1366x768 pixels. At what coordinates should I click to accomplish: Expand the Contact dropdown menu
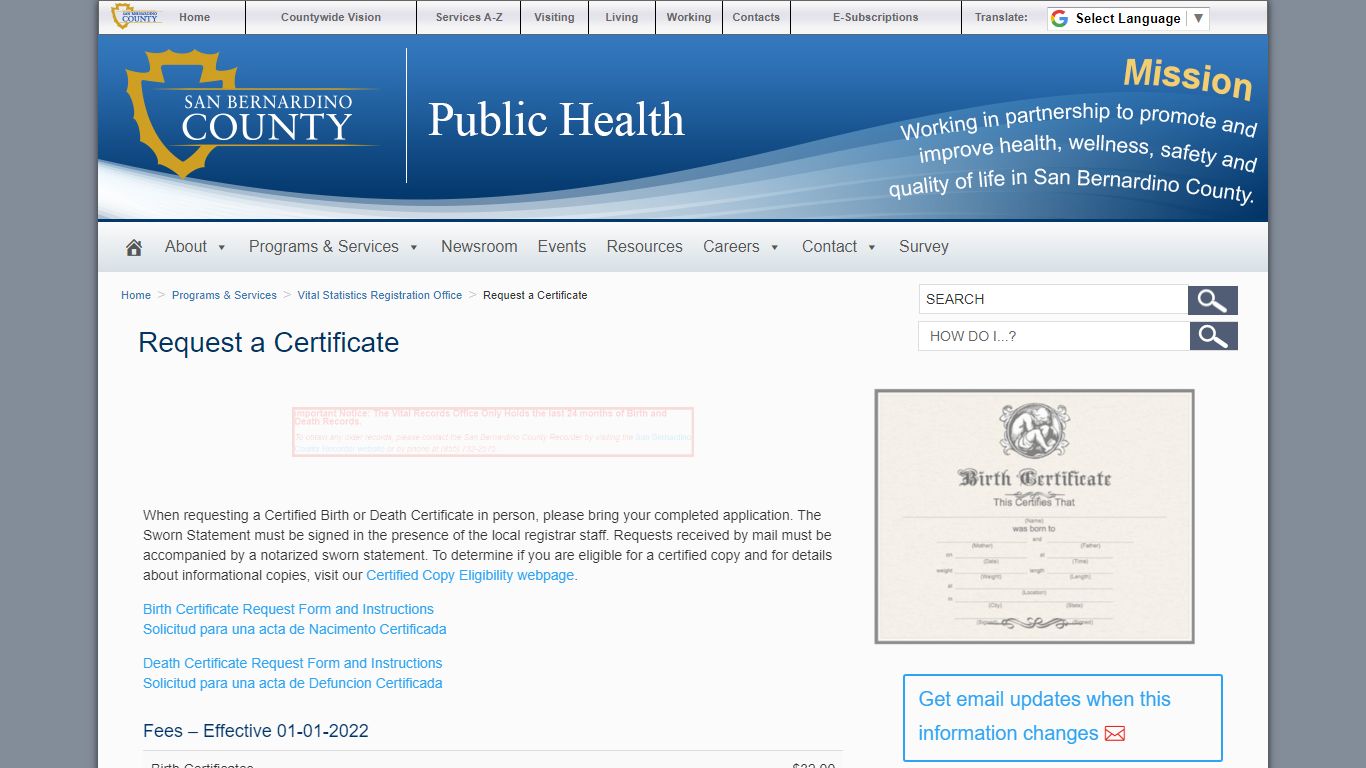coord(839,247)
